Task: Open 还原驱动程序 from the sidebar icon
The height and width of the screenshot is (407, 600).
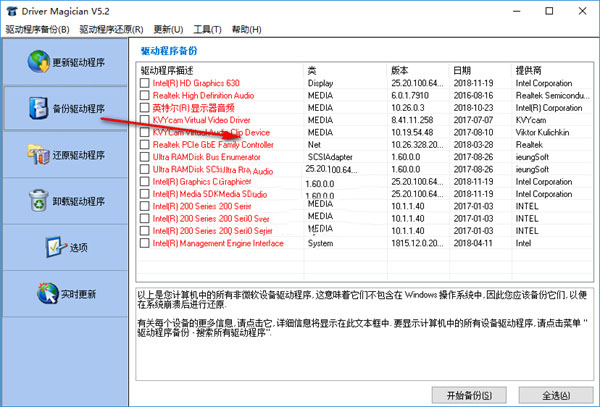Action: tap(35, 154)
